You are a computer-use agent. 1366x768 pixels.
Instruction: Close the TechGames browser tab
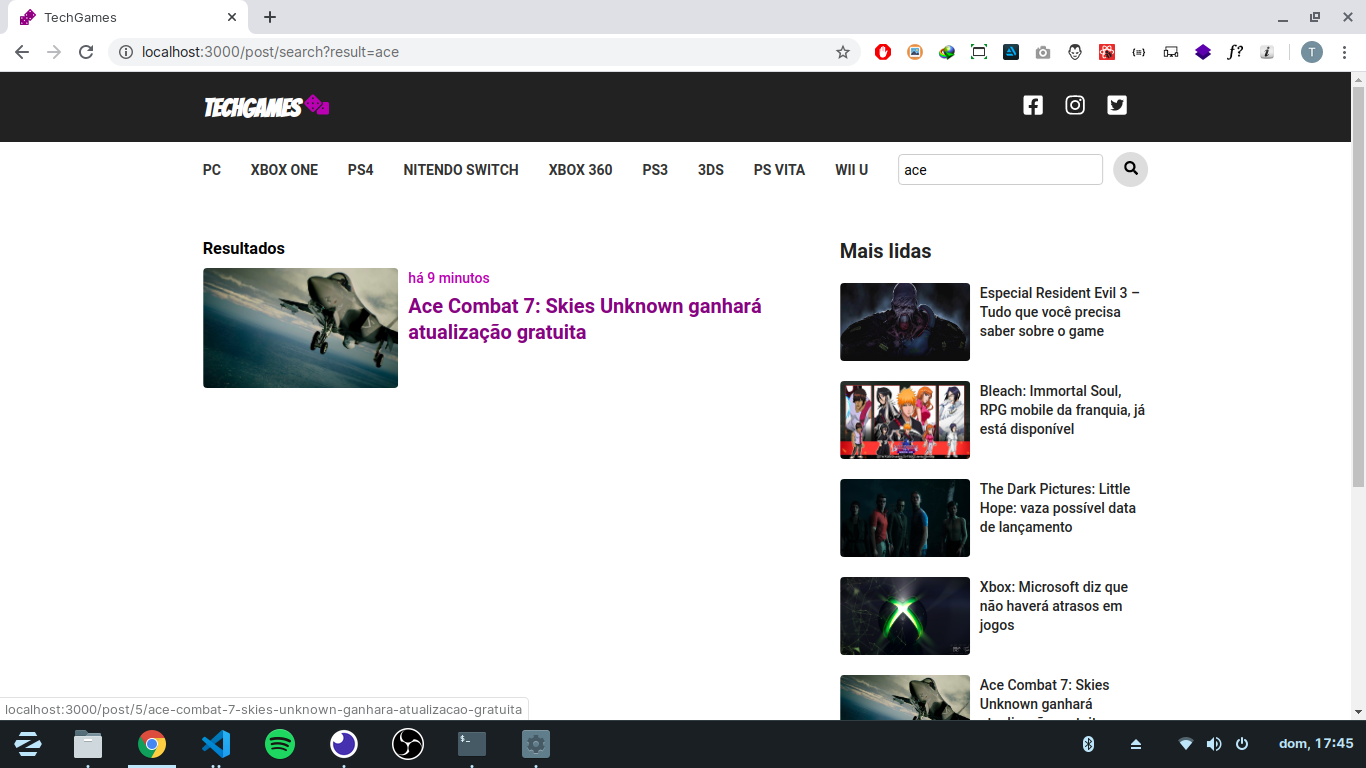click(232, 17)
